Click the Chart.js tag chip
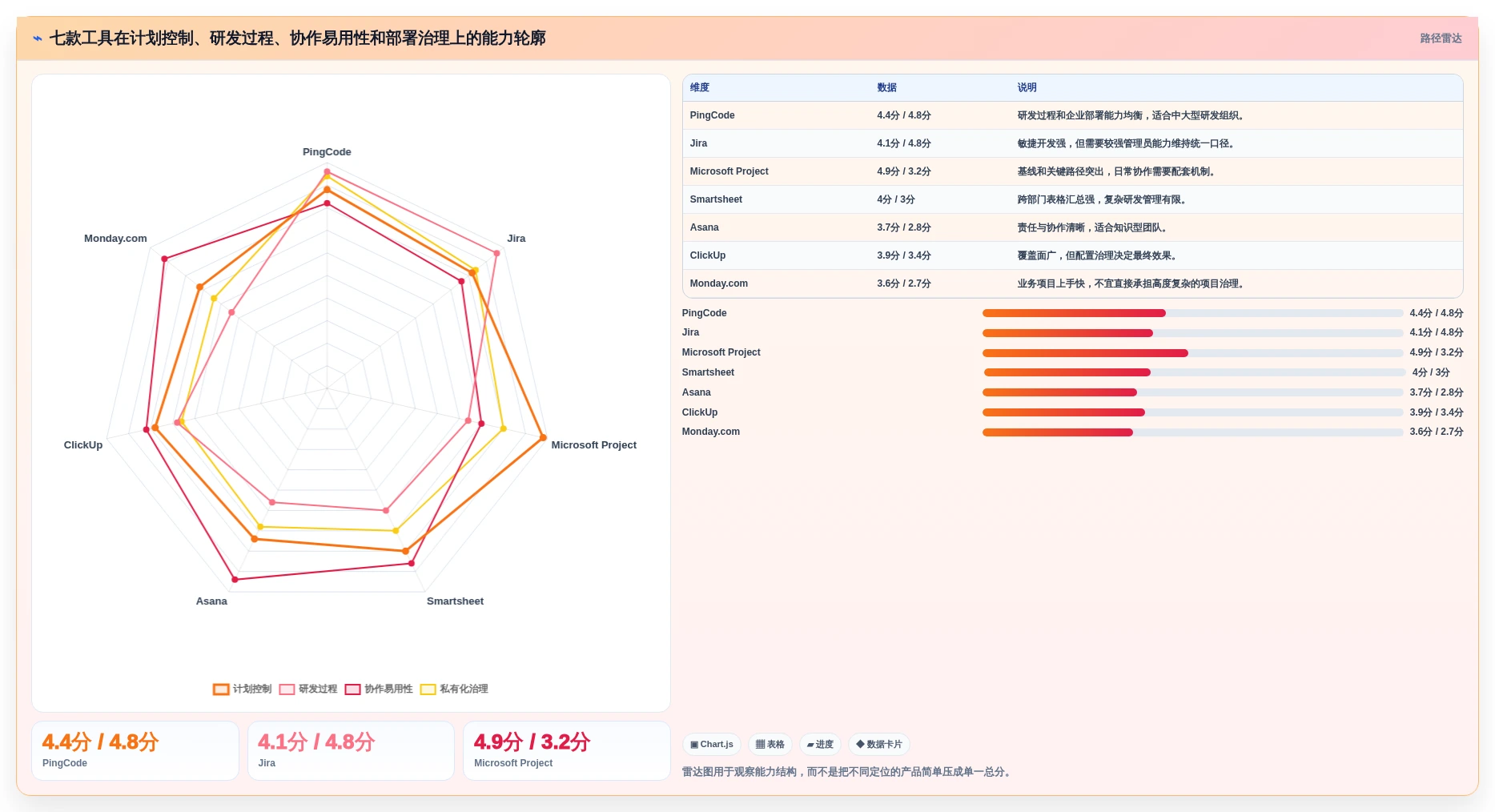This screenshot has height=812, width=1495. pyautogui.click(x=711, y=745)
